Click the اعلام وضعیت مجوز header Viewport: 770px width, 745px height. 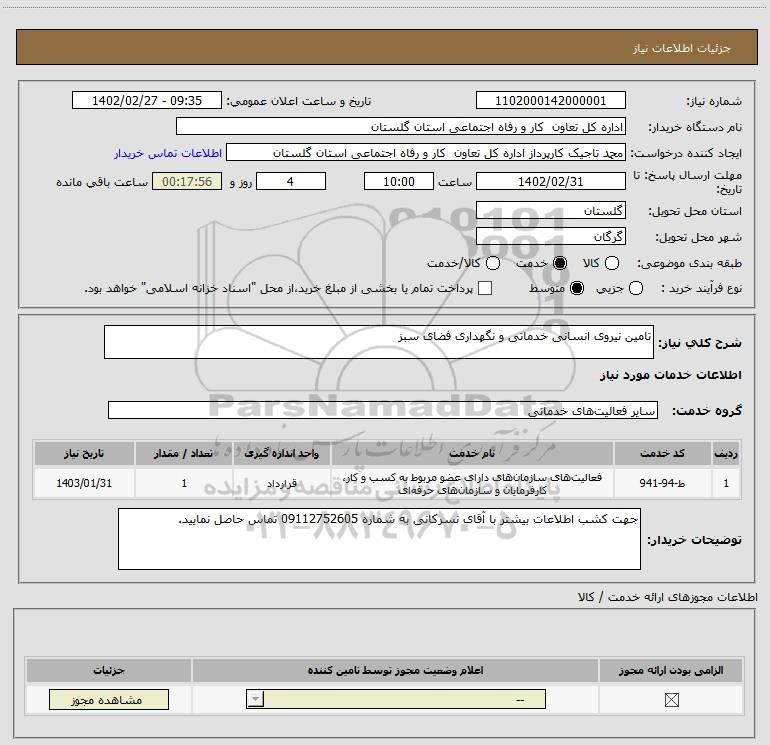coord(395,670)
